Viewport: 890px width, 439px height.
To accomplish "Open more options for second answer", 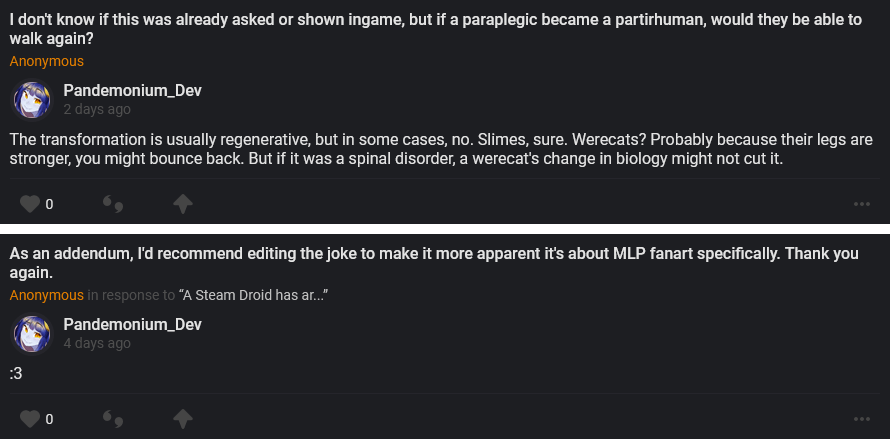I will coord(862,418).
